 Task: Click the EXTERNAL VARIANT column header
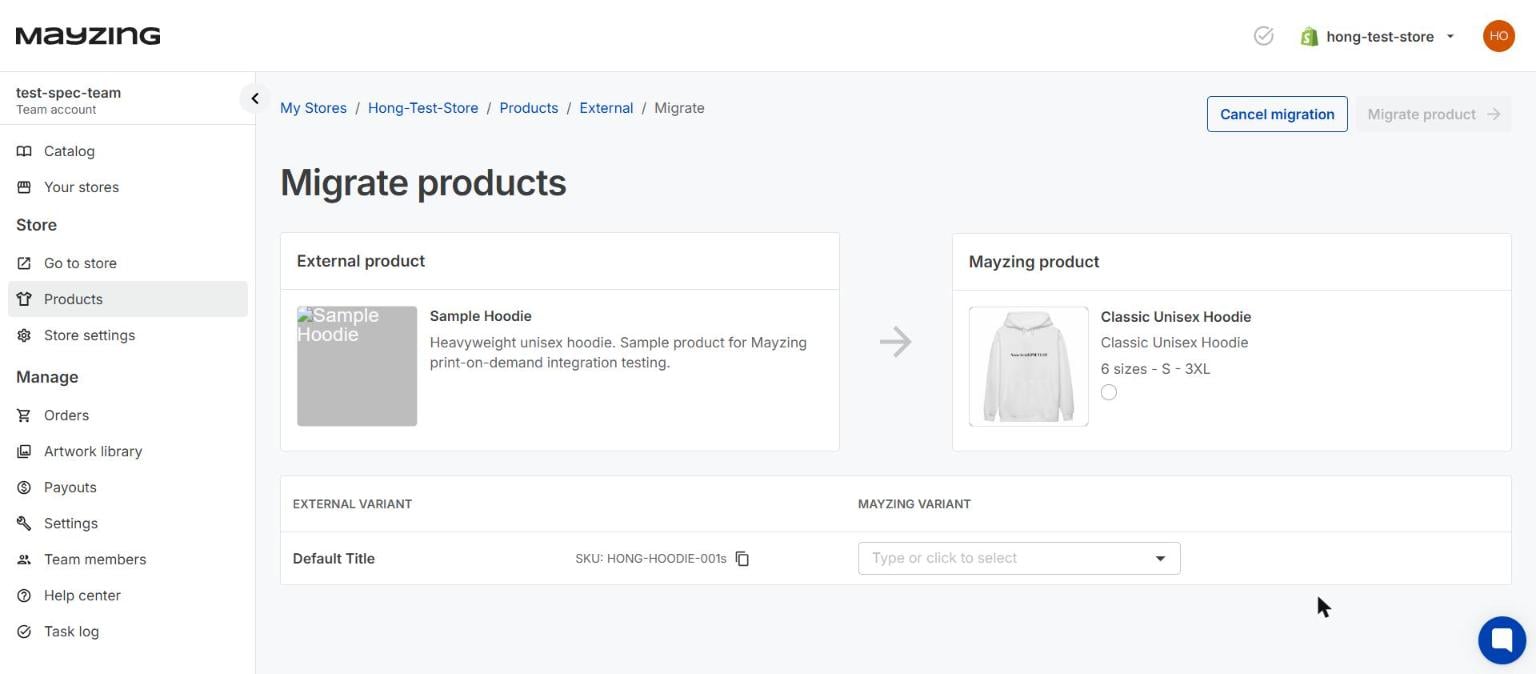coord(352,504)
